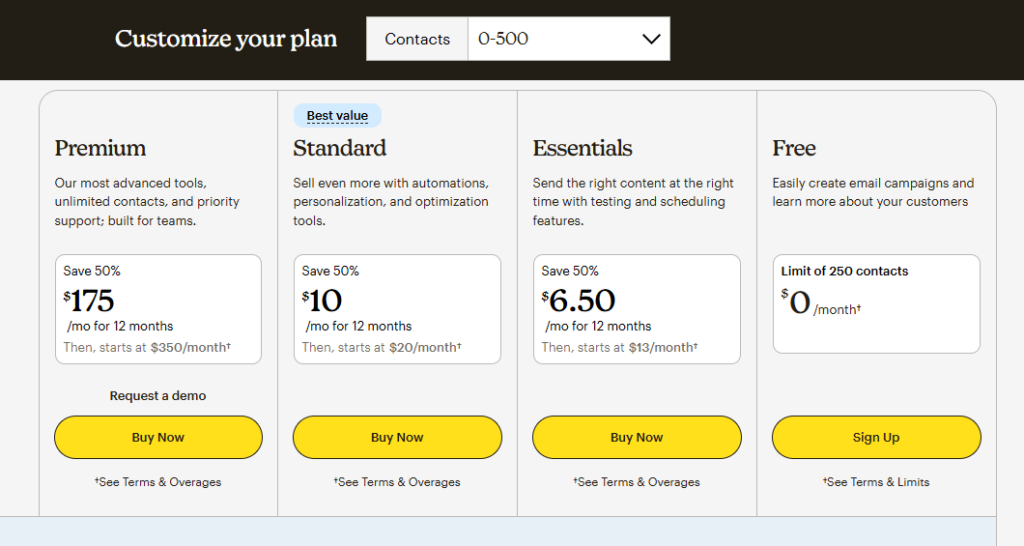Screen dimensions: 1024x546
Task: Click the chevron arrow in the Contacts selector
Action: 651,39
